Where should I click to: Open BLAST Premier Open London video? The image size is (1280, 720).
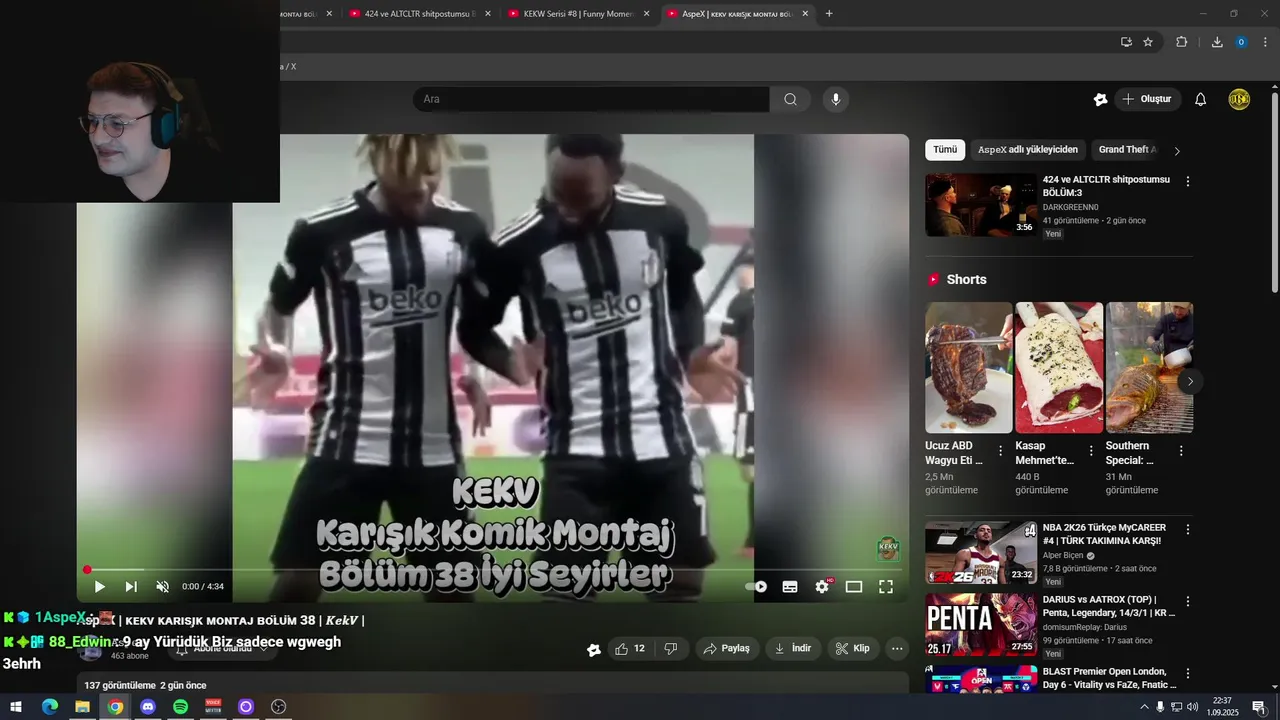tap(1110, 678)
